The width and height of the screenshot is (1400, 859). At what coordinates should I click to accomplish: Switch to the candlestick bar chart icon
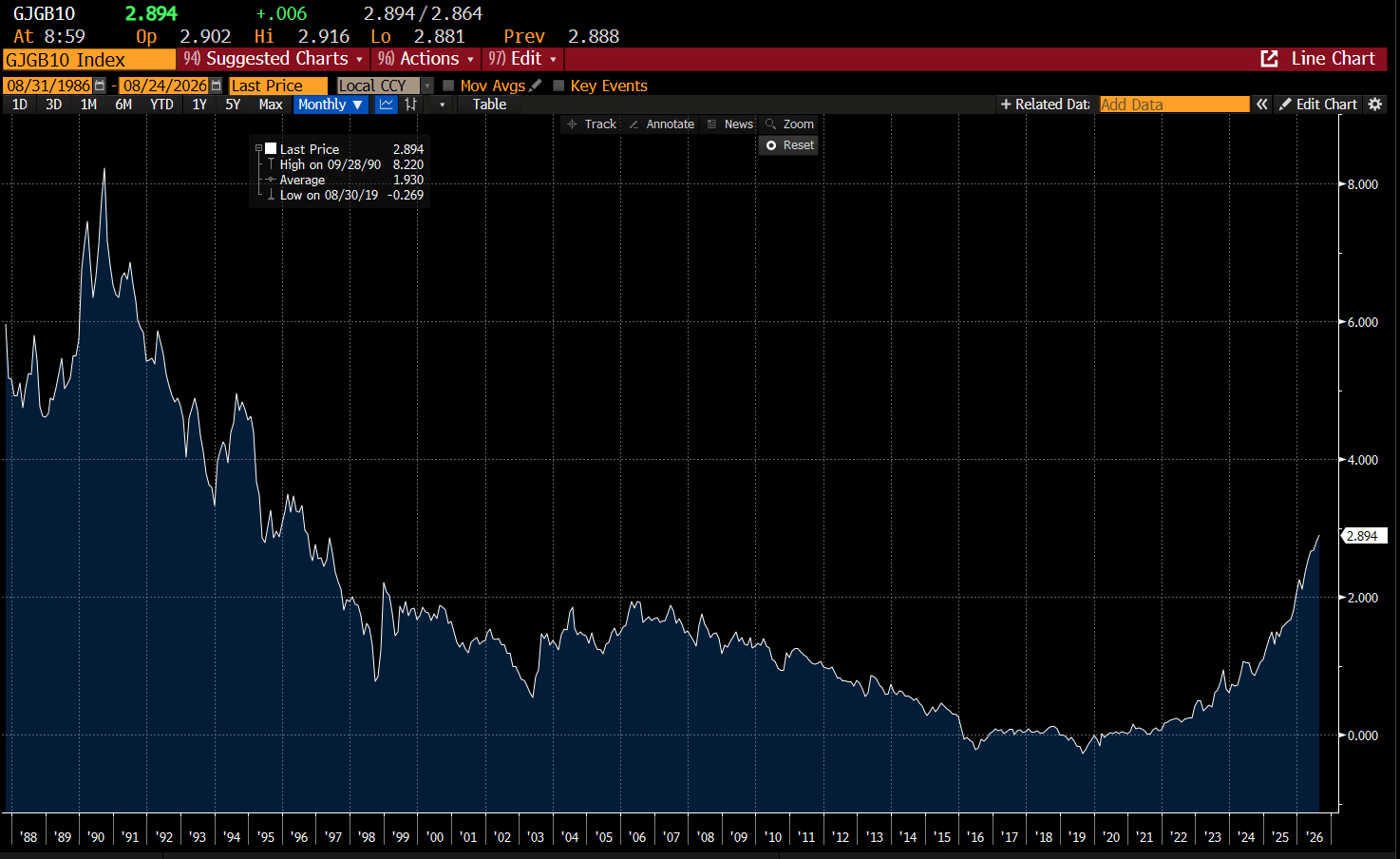pos(410,105)
